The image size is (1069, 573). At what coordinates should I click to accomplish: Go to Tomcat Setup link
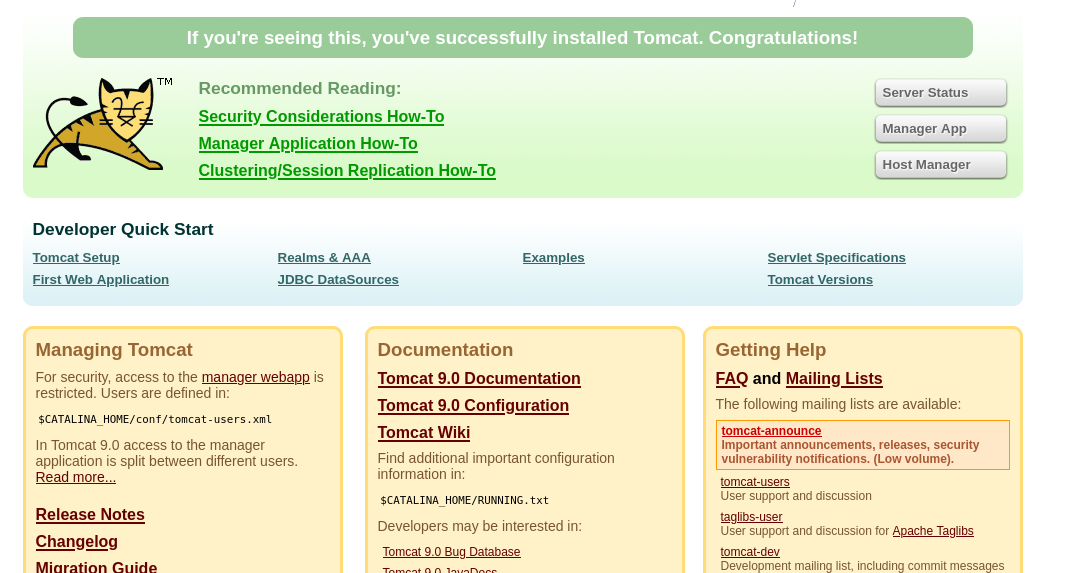click(76, 258)
